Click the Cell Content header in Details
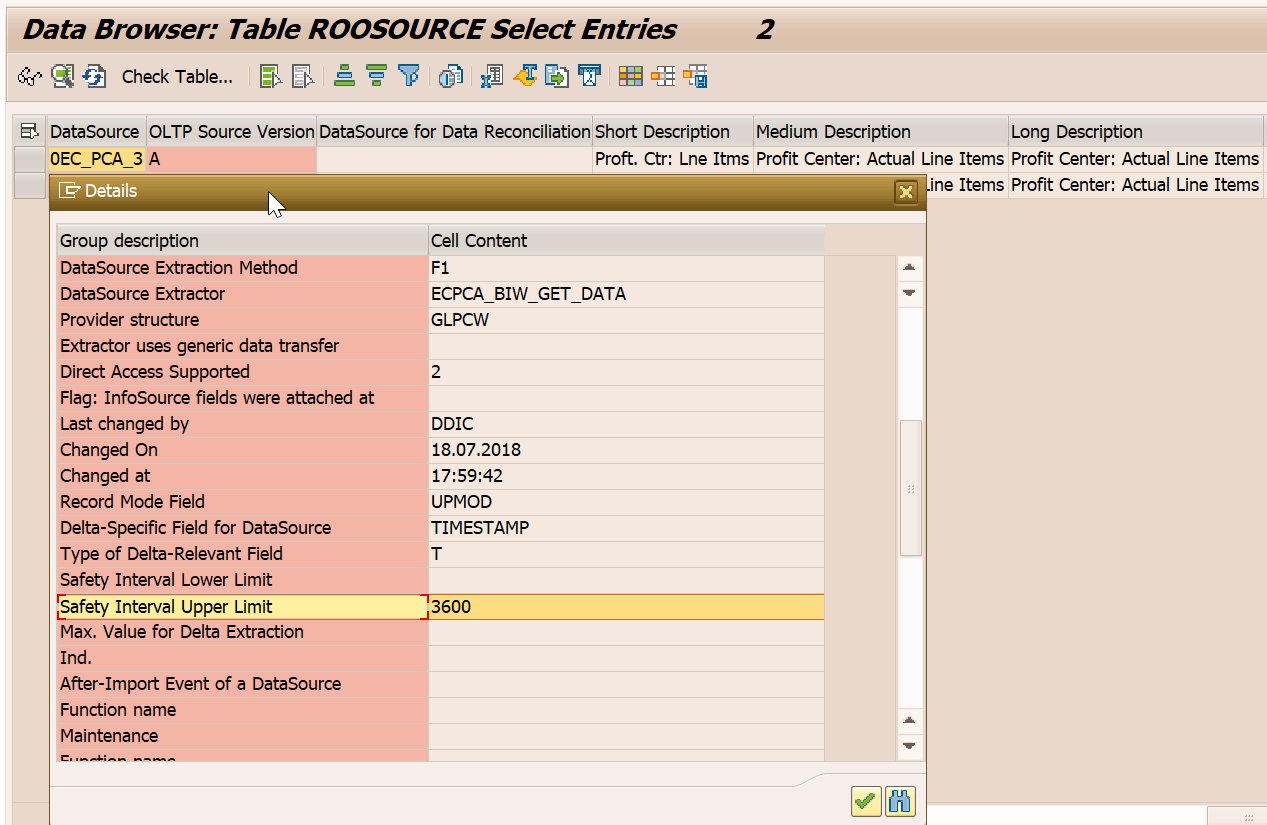 pyautogui.click(x=626, y=241)
